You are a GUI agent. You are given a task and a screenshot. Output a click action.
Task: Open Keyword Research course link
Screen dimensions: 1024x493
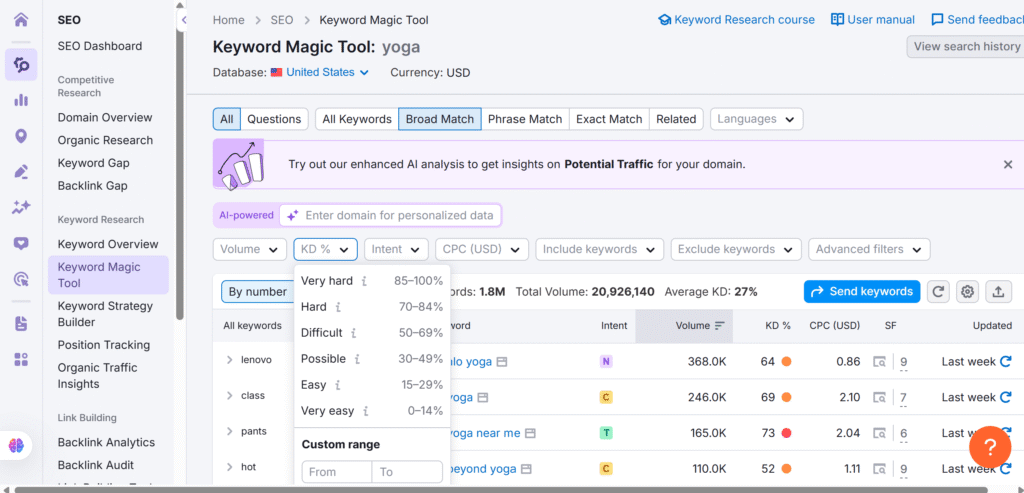click(736, 20)
